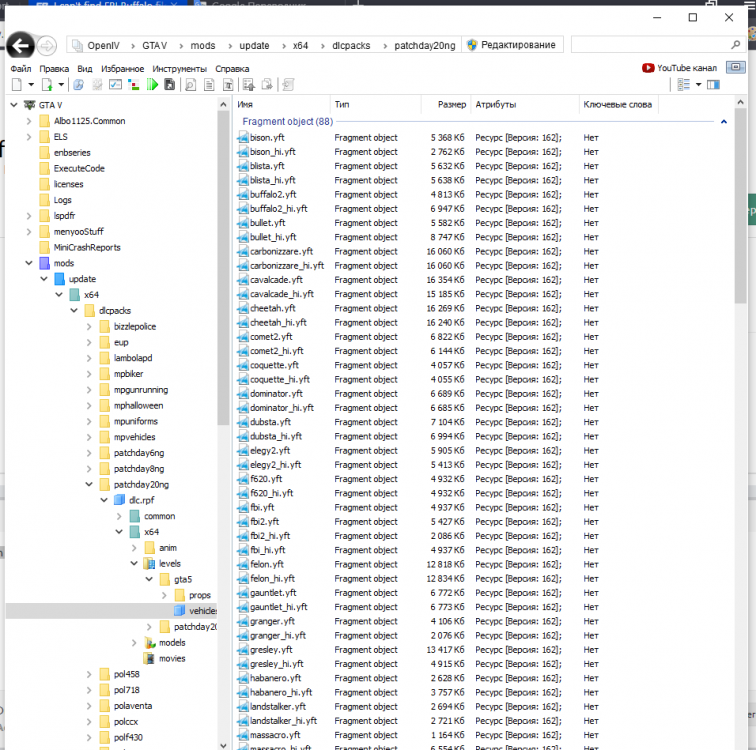
Task: Click the greyed edit document toolbar icon
Action: pyautogui.click(x=97, y=85)
